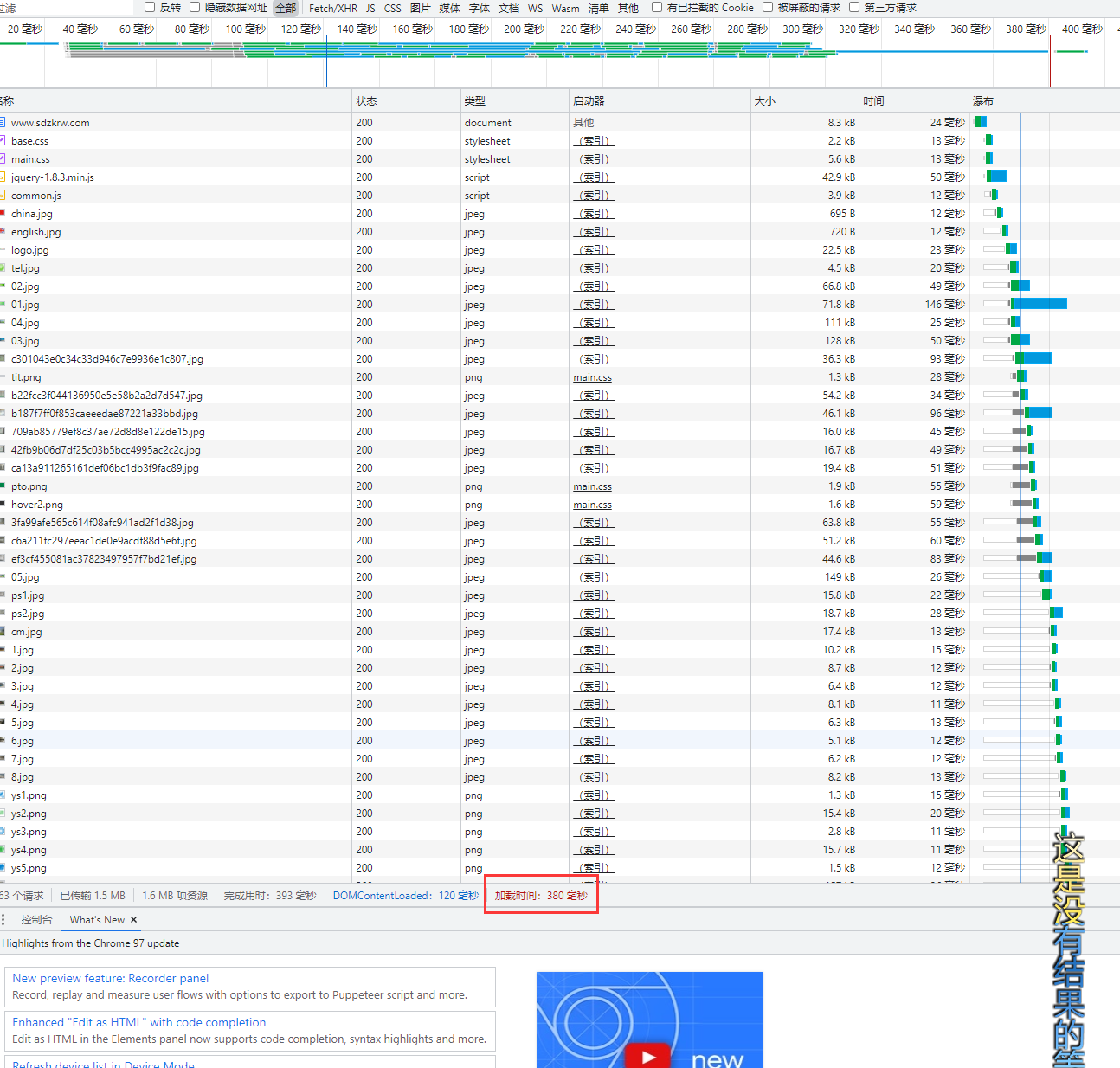Screen dimensions: 1120x1068
Task: Open New preview feature: Recorder panel link
Action: tap(110, 978)
